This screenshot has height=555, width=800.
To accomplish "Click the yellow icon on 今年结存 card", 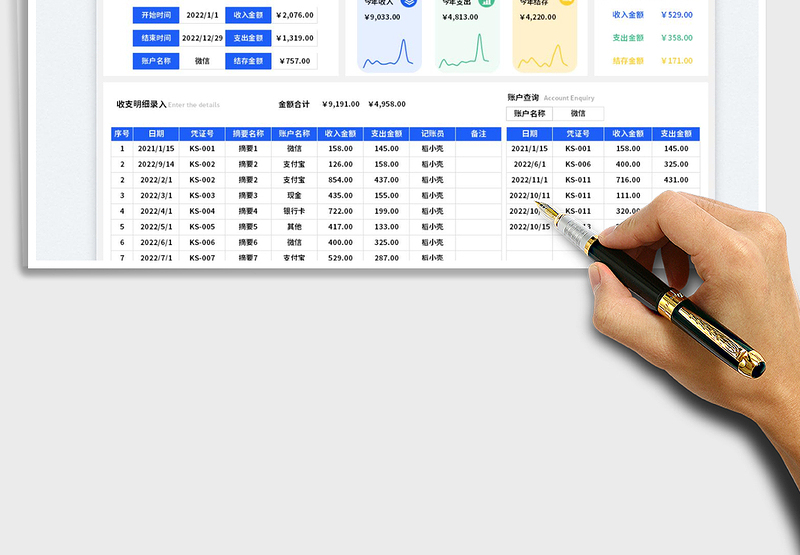I will pos(566,2).
